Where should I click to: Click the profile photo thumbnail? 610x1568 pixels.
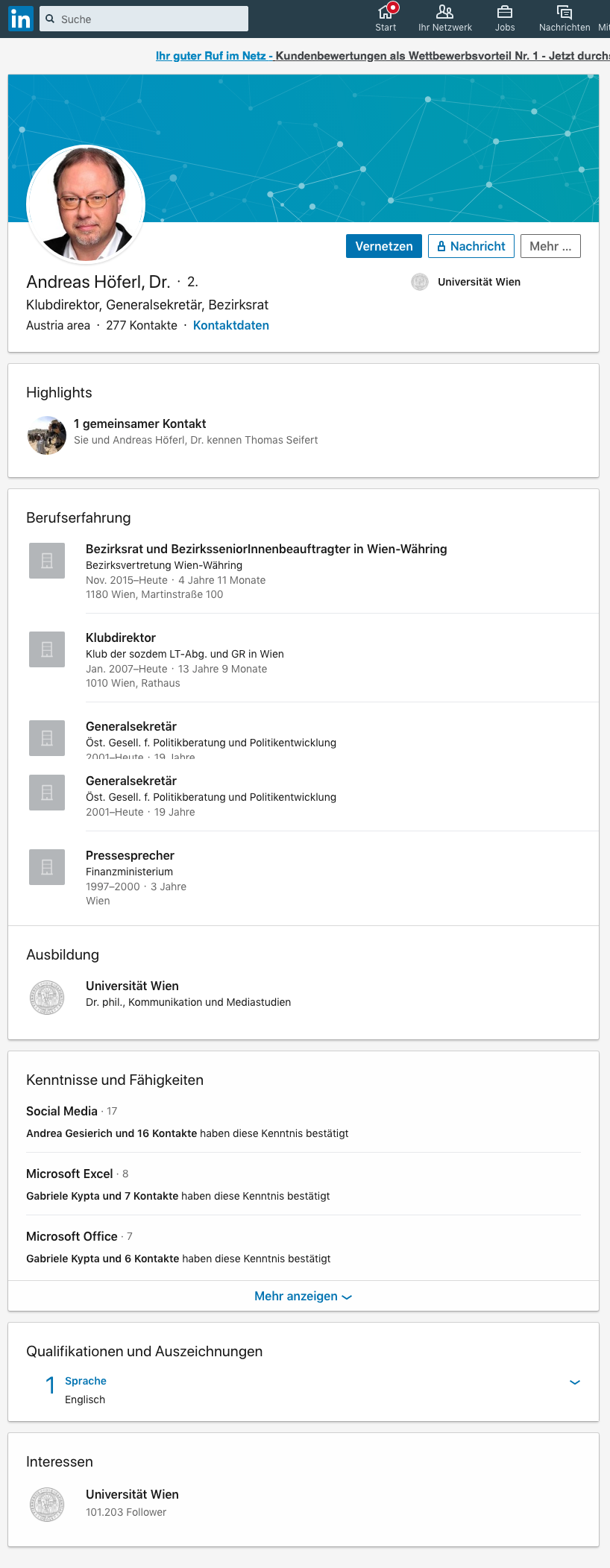pyautogui.click(x=86, y=204)
